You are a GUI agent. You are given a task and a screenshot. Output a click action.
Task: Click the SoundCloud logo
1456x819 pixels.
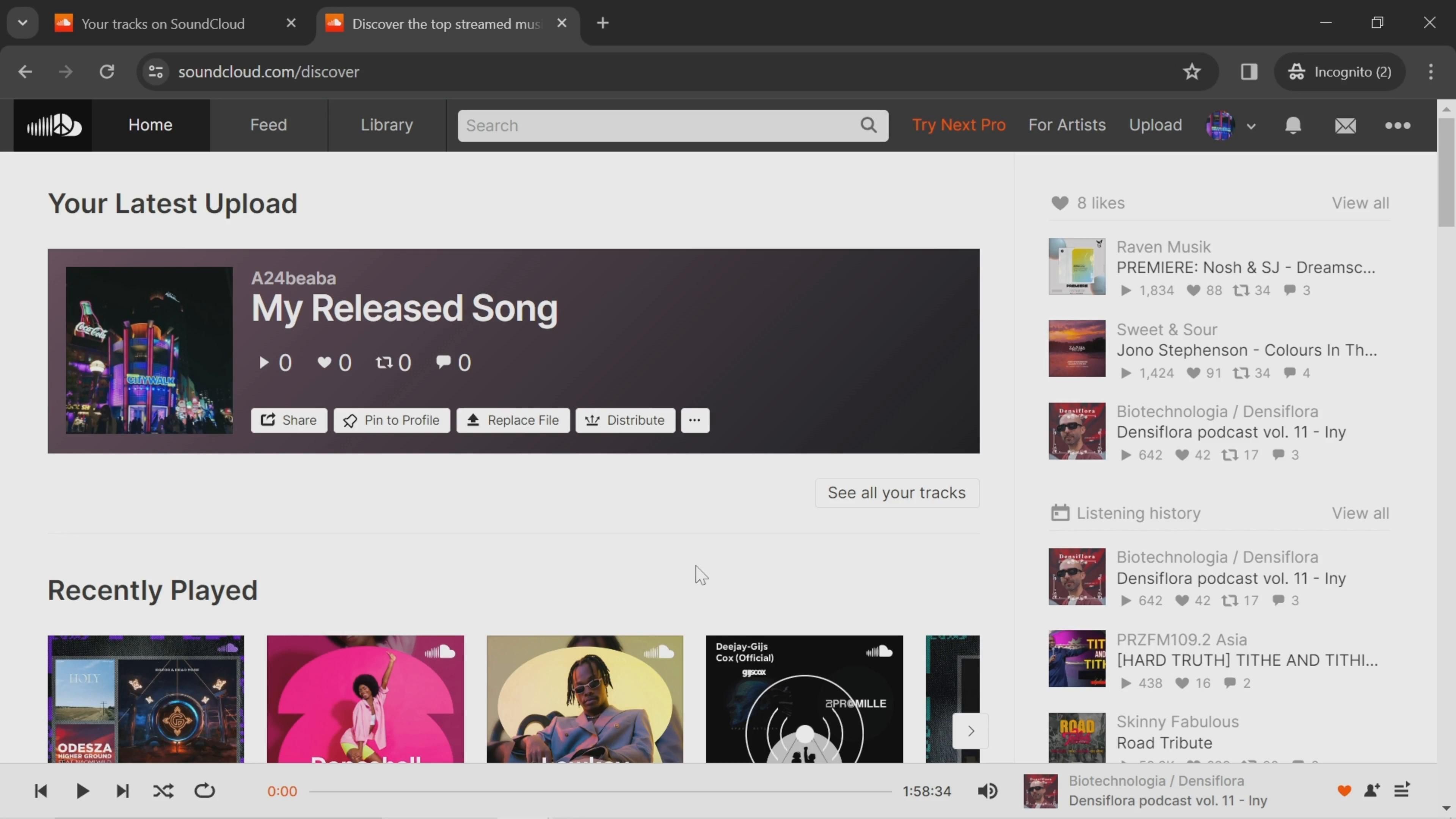53,125
